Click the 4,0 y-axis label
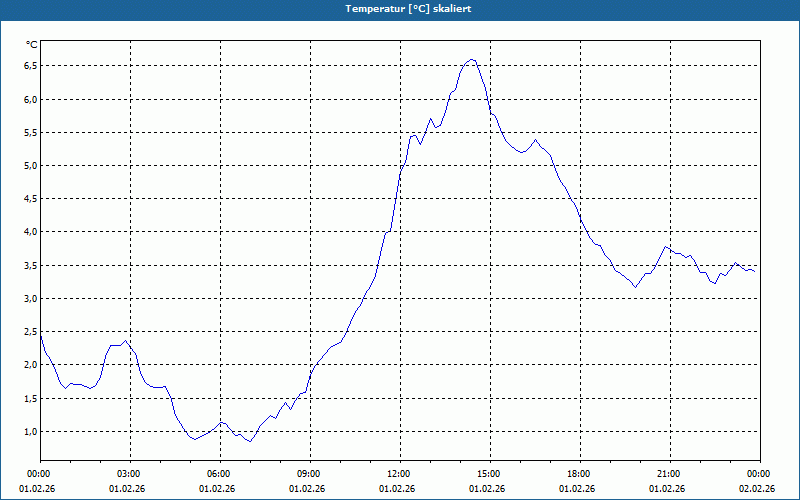Screen dimensions: 800x500 pos(31,232)
